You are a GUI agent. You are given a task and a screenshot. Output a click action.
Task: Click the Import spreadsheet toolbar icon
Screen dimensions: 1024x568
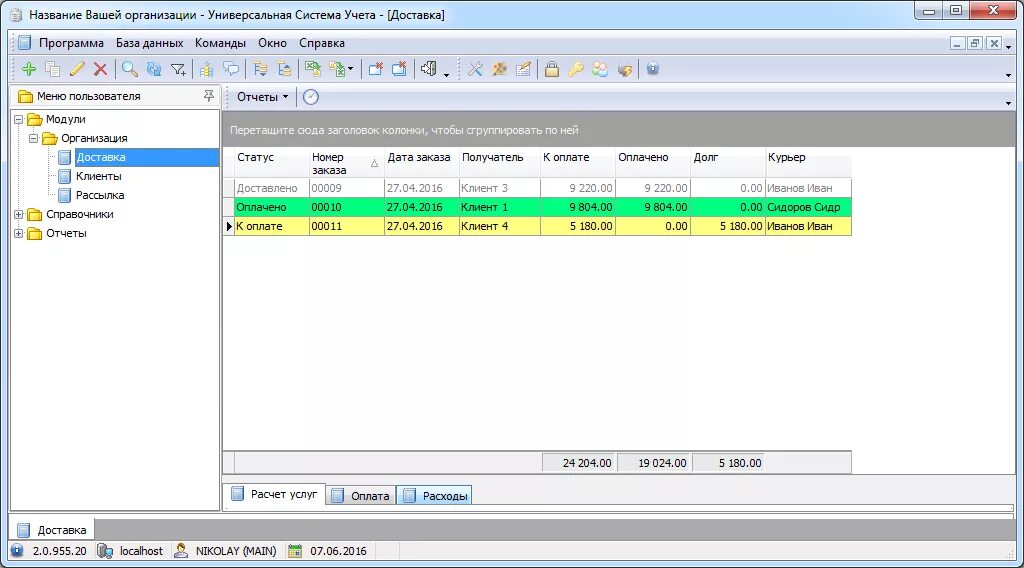coord(313,69)
